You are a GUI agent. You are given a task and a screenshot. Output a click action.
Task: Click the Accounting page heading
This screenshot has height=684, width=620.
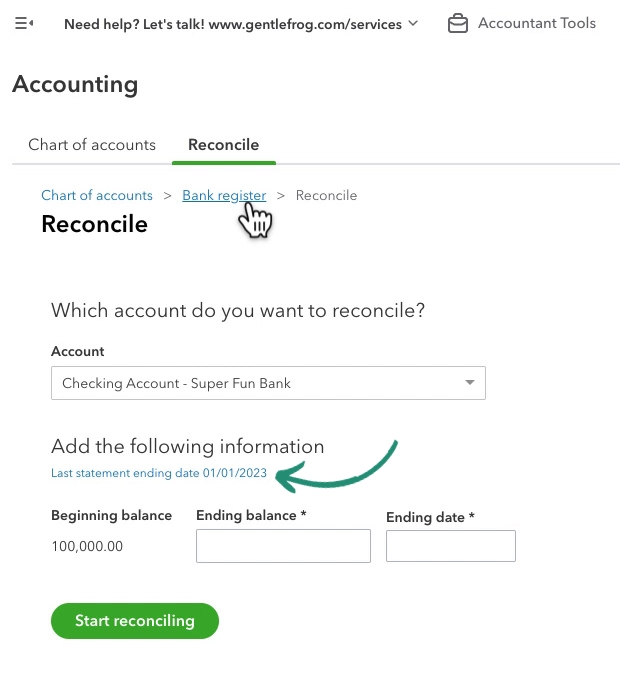click(x=75, y=84)
